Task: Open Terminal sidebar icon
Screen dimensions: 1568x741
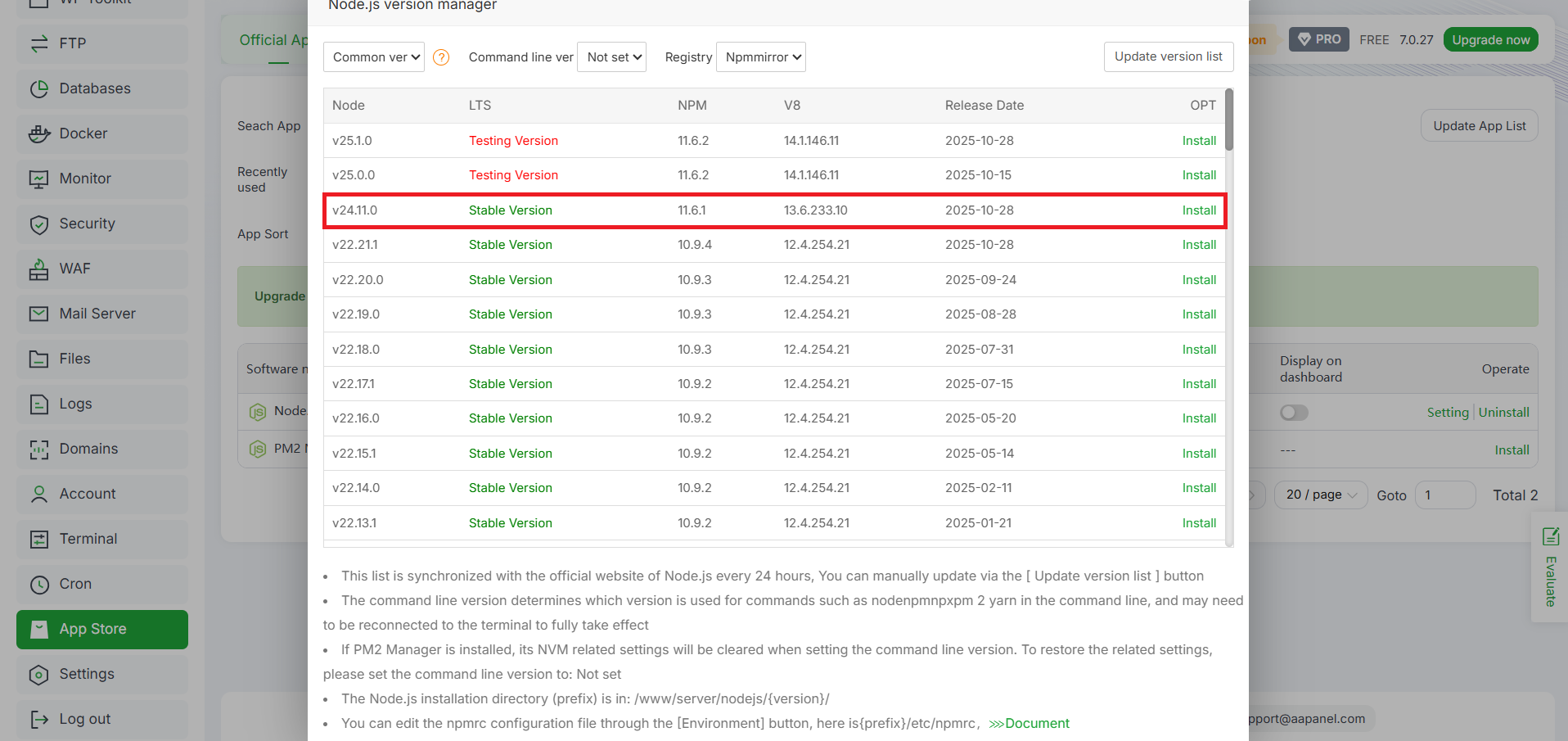Action: 38,539
